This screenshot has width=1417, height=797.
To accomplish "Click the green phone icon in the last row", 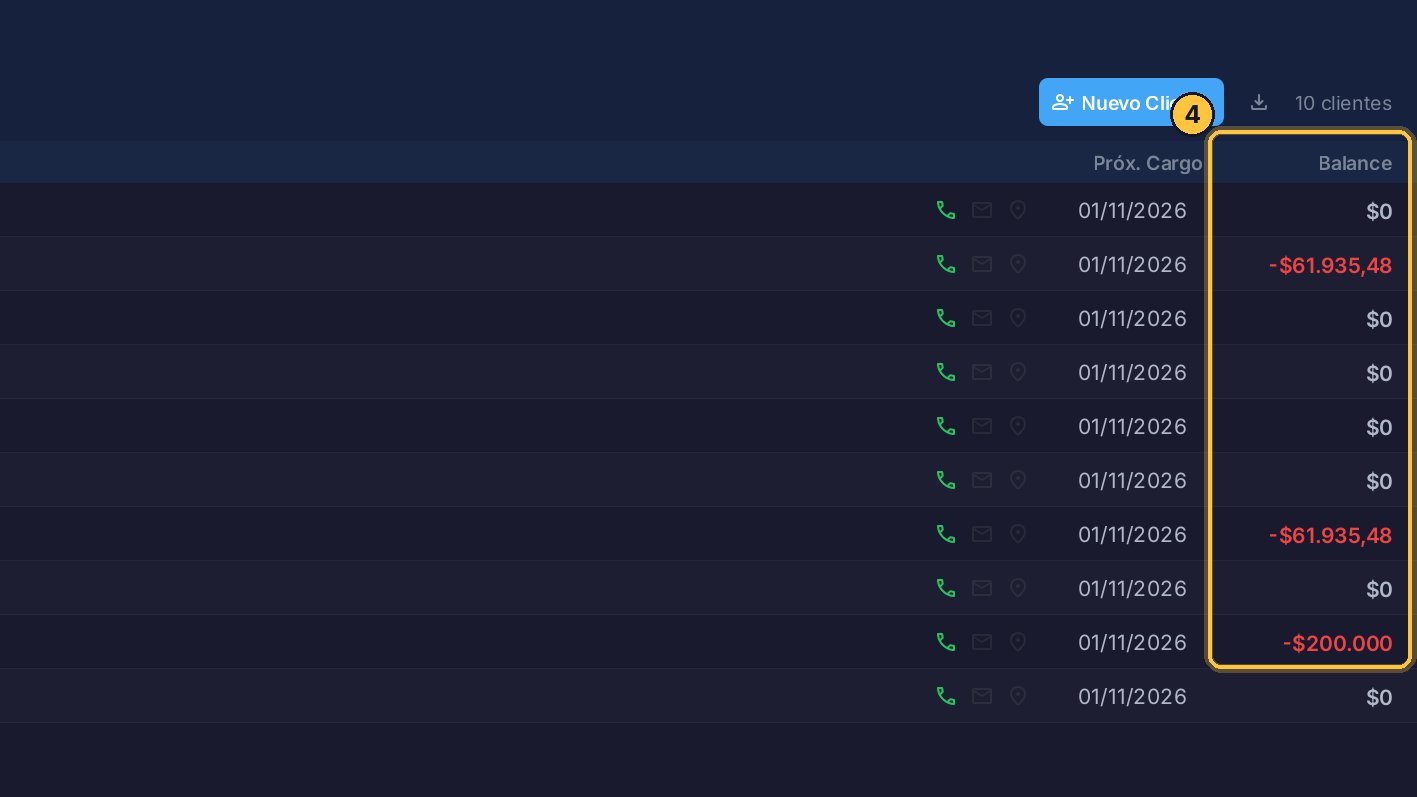I will click(x=946, y=696).
